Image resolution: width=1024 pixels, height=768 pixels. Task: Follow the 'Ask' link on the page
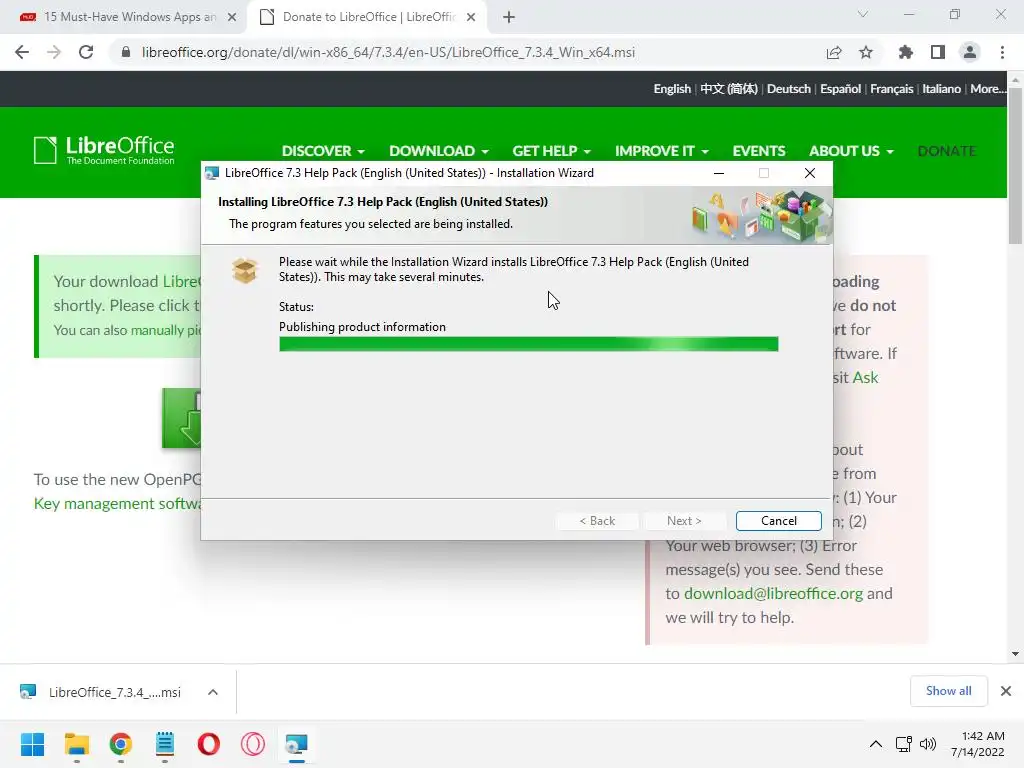tap(865, 377)
